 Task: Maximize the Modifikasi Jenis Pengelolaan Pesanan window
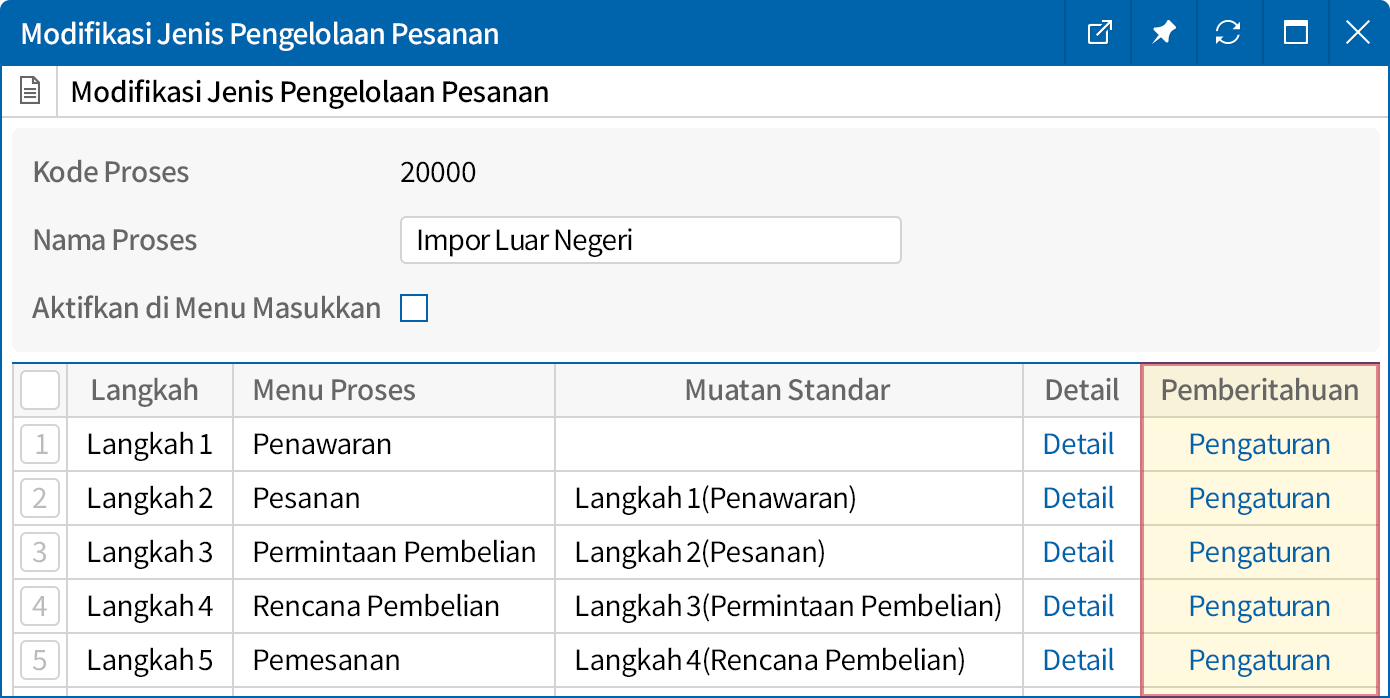pos(1295,33)
